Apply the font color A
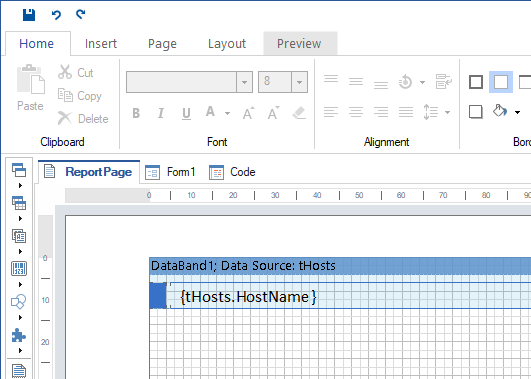This screenshot has height=379, width=531. point(210,112)
